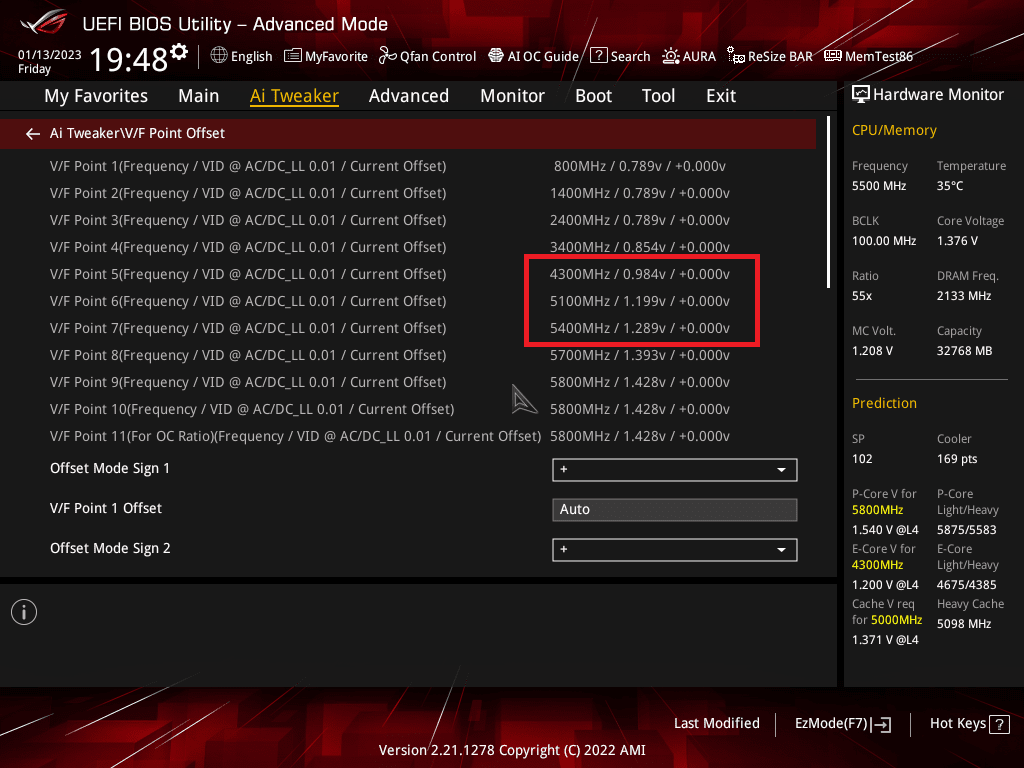The width and height of the screenshot is (1024, 768).
Task: Select V/F Point 1 row label
Action: [x=248, y=167]
